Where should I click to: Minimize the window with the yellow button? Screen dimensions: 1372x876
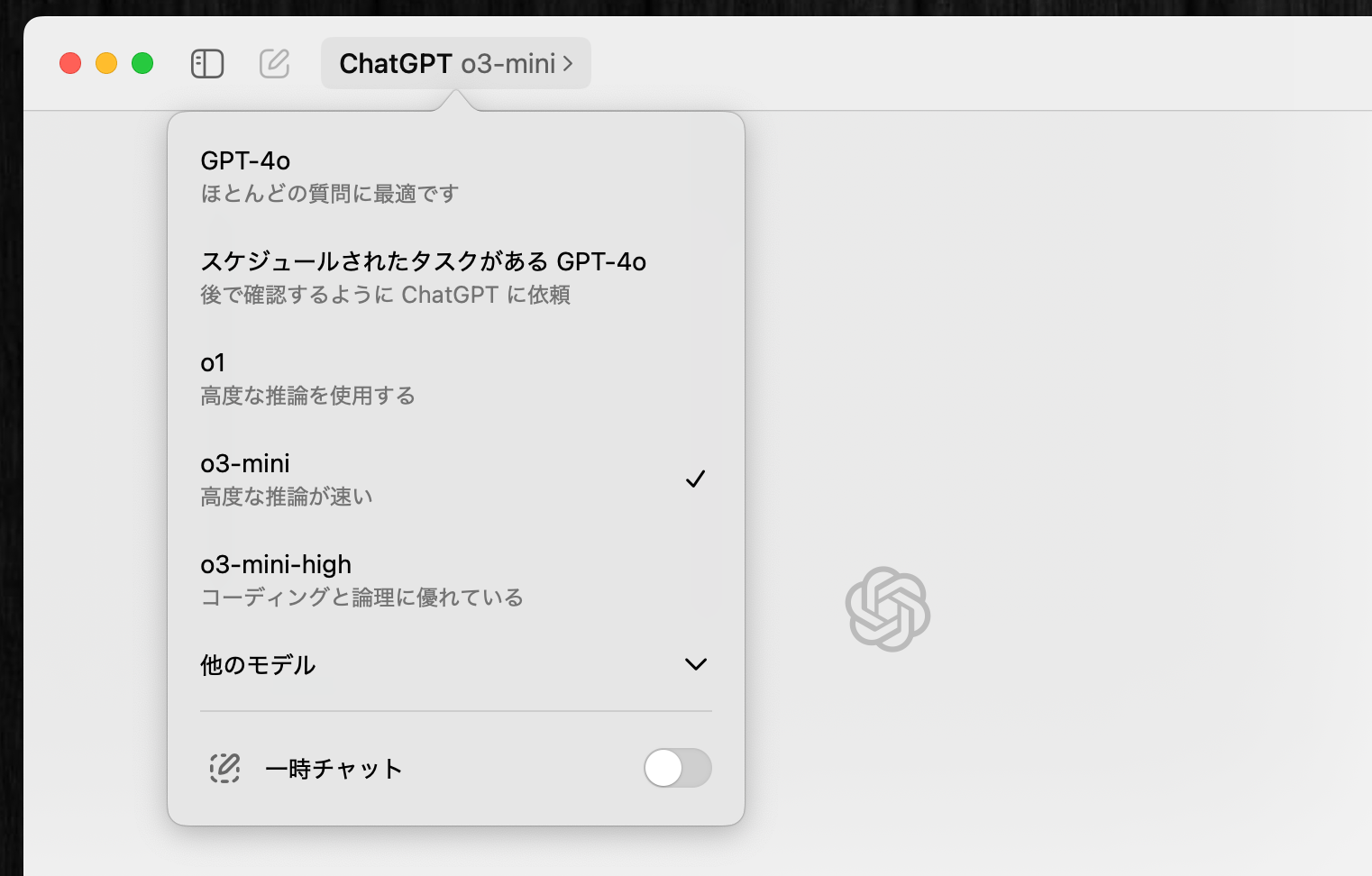[x=106, y=64]
